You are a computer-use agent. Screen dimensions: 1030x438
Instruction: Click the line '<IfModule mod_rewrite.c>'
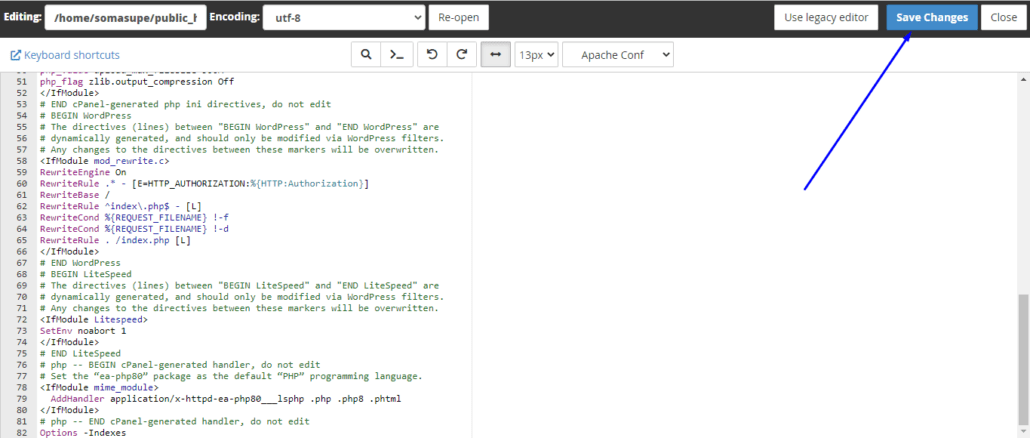tap(104, 161)
